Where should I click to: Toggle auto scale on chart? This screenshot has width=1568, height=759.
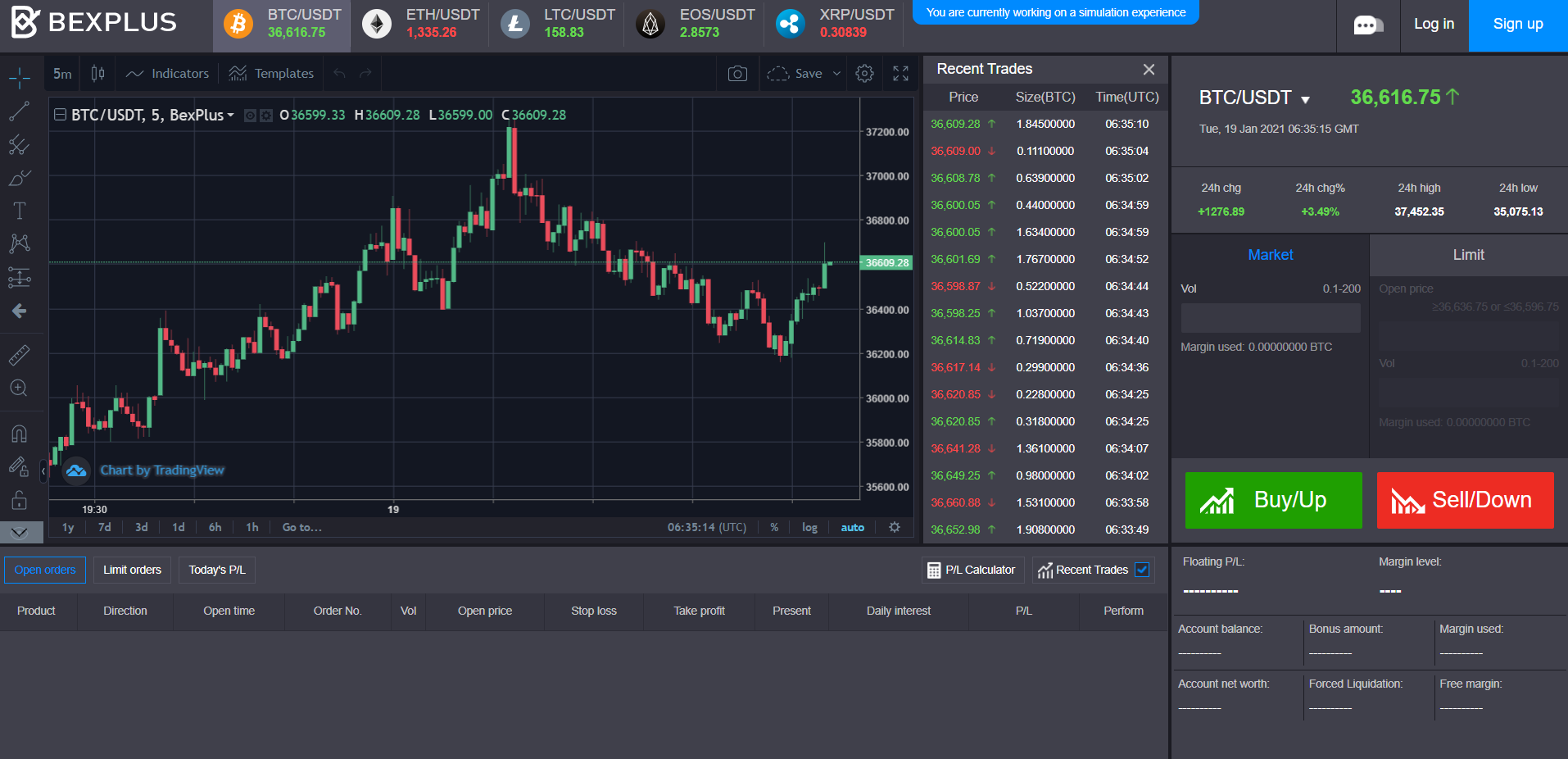coord(852,527)
